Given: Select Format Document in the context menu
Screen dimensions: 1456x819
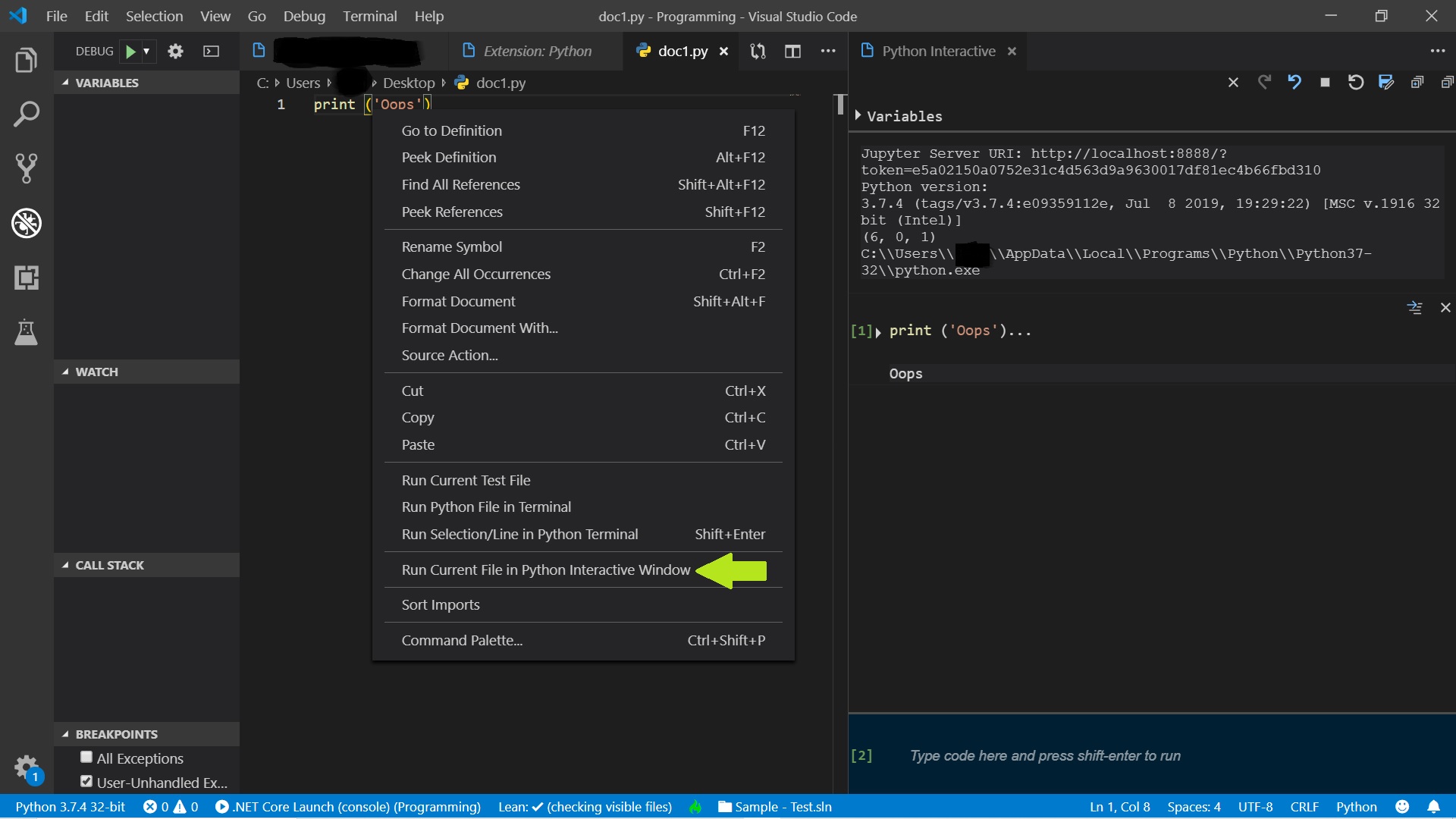Looking at the screenshot, I should 583,301.
